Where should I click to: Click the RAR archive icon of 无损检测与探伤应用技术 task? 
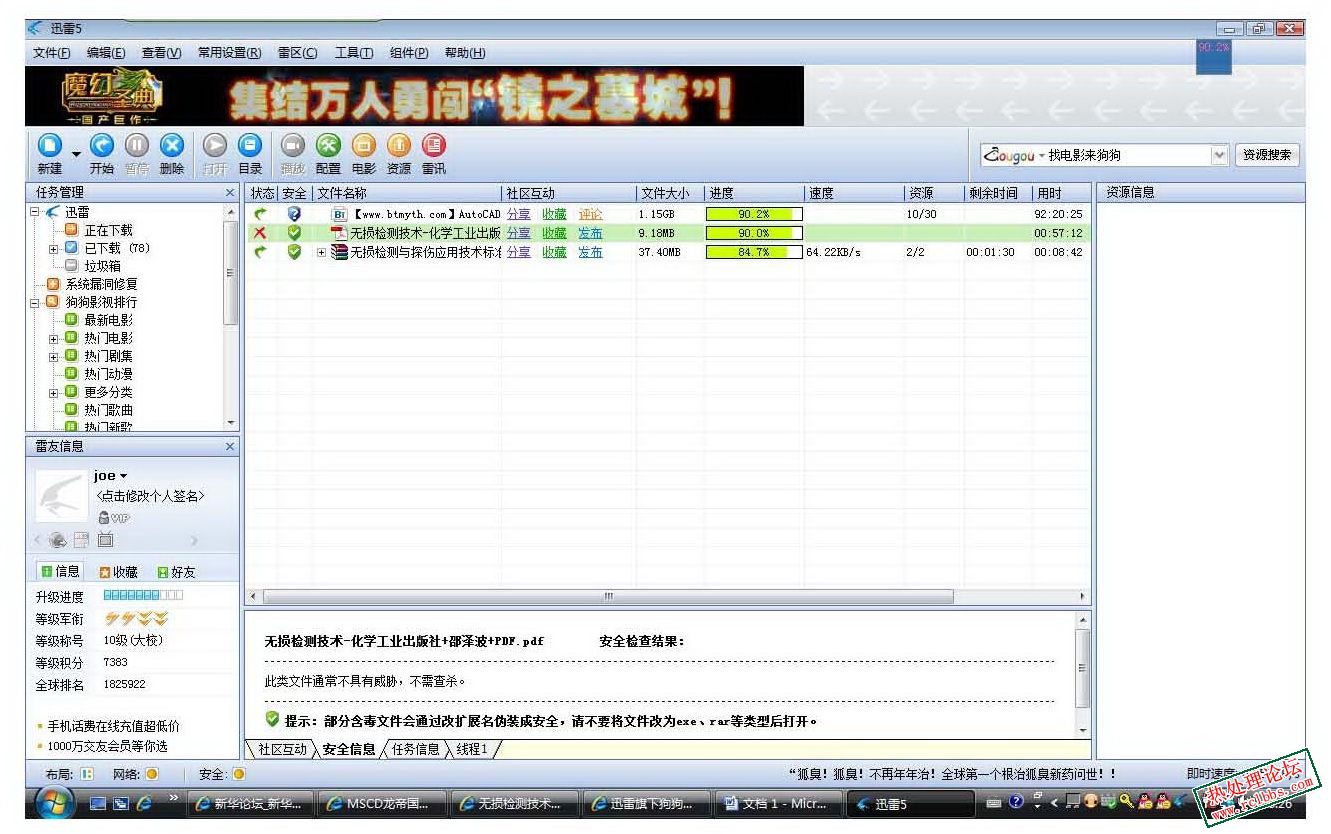tap(339, 252)
